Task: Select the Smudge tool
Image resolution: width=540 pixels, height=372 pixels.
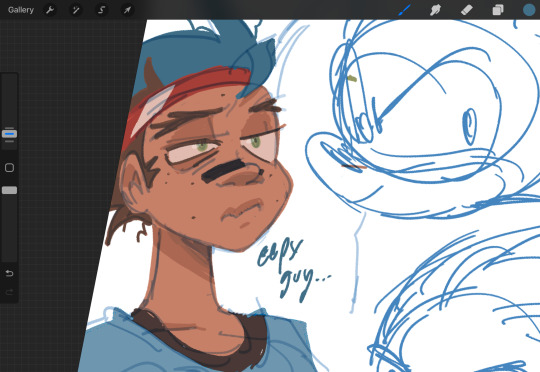Action: click(x=435, y=10)
